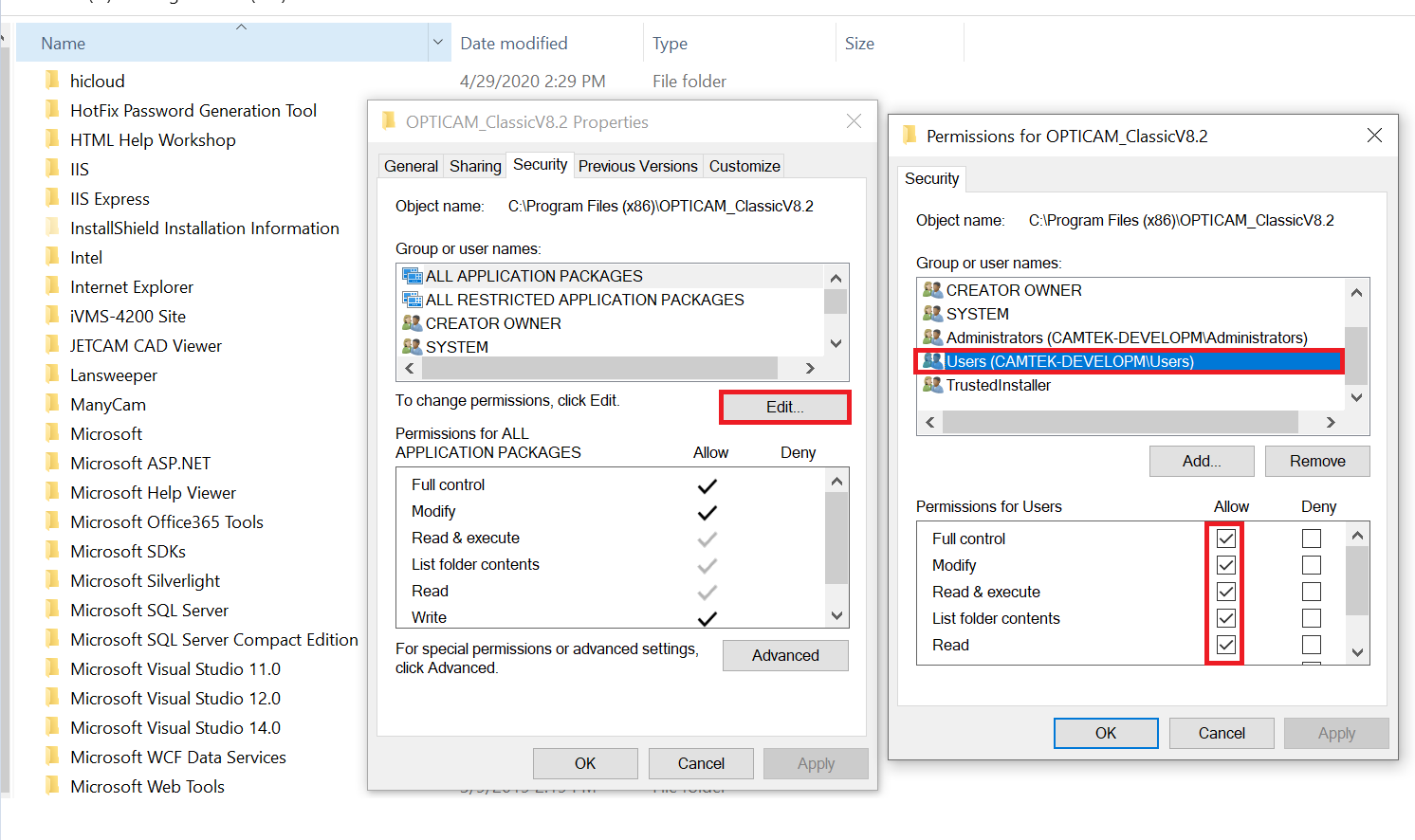The image size is (1415, 840).
Task: Select the HotFix Password Generation Tool folder icon
Action: [x=52, y=110]
